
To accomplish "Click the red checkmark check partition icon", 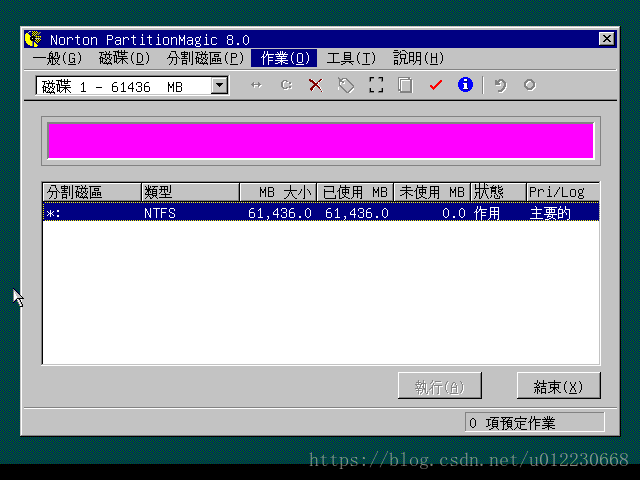I will (x=436, y=85).
